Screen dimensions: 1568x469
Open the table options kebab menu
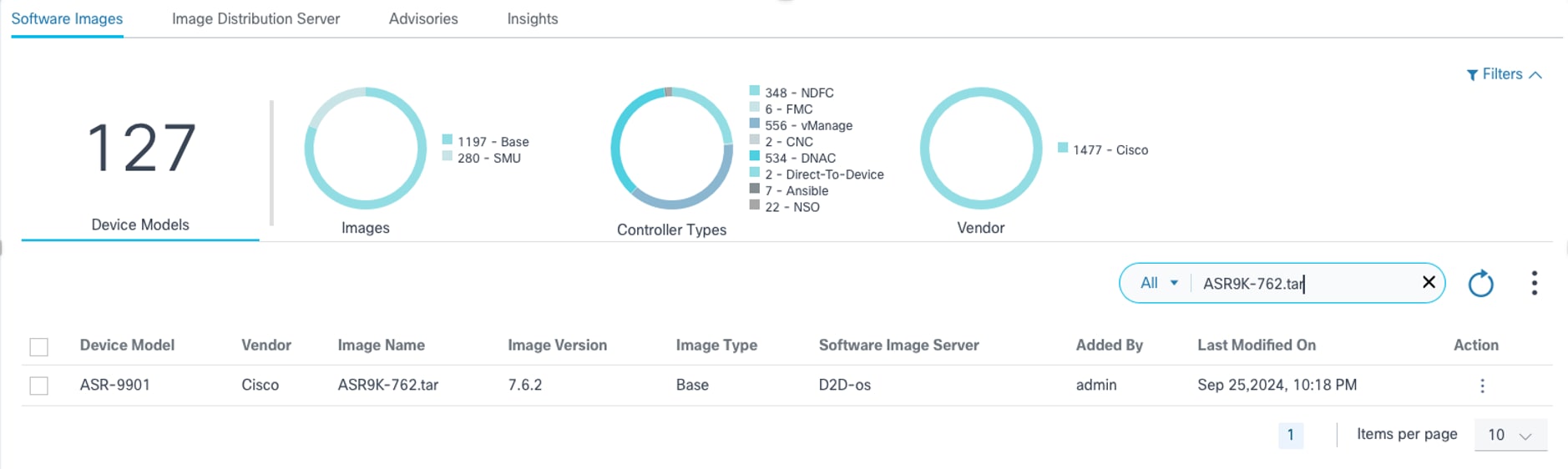(1534, 284)
